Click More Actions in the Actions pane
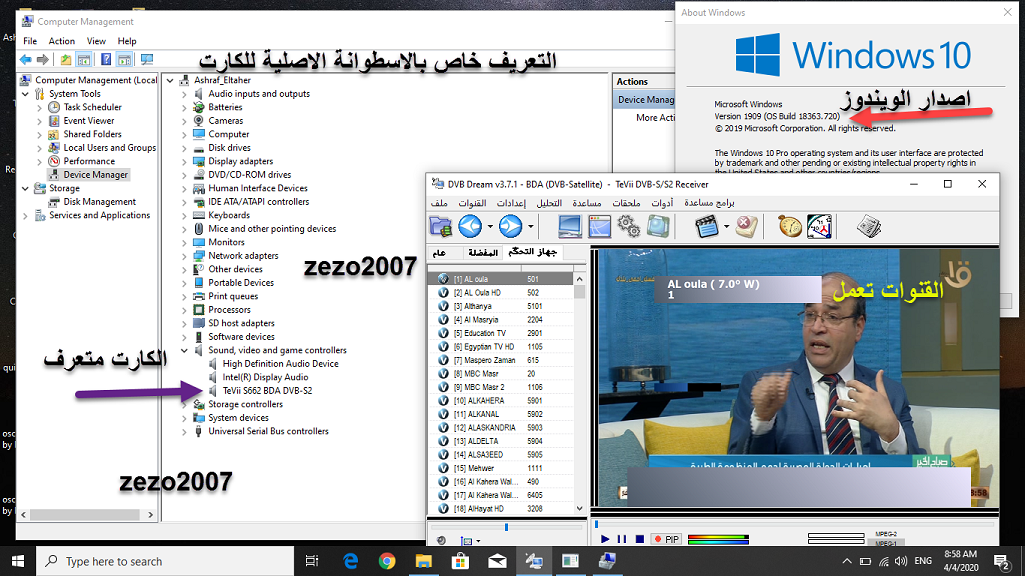 656,118
